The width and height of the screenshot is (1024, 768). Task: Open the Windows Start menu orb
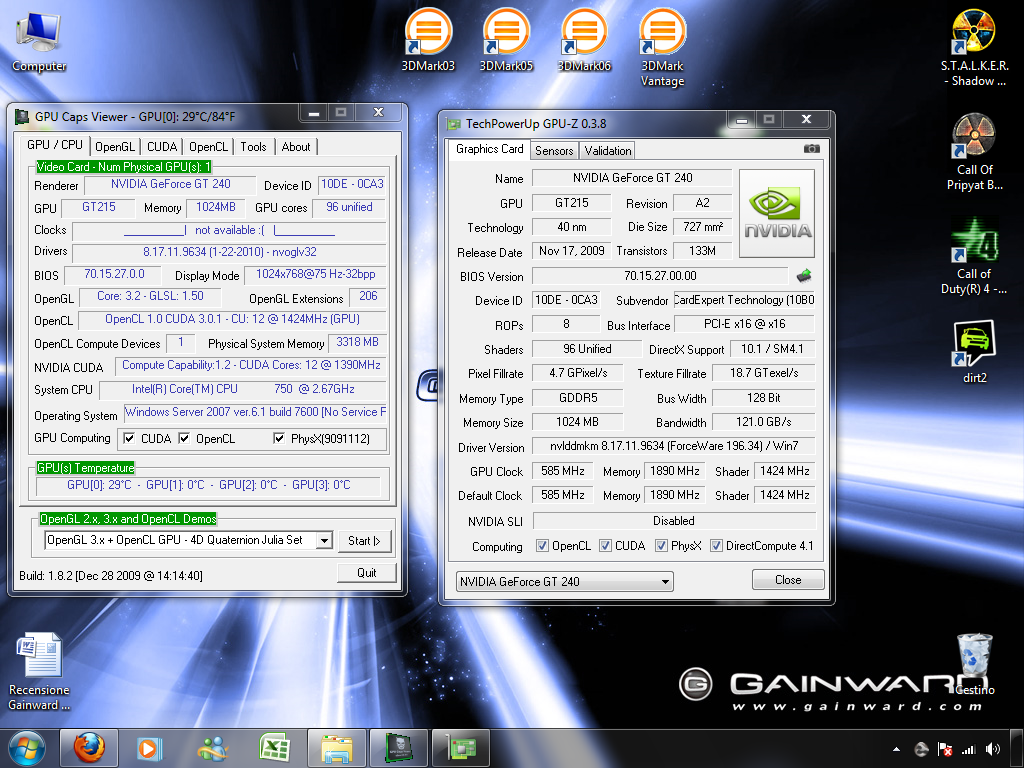[27, 748]
